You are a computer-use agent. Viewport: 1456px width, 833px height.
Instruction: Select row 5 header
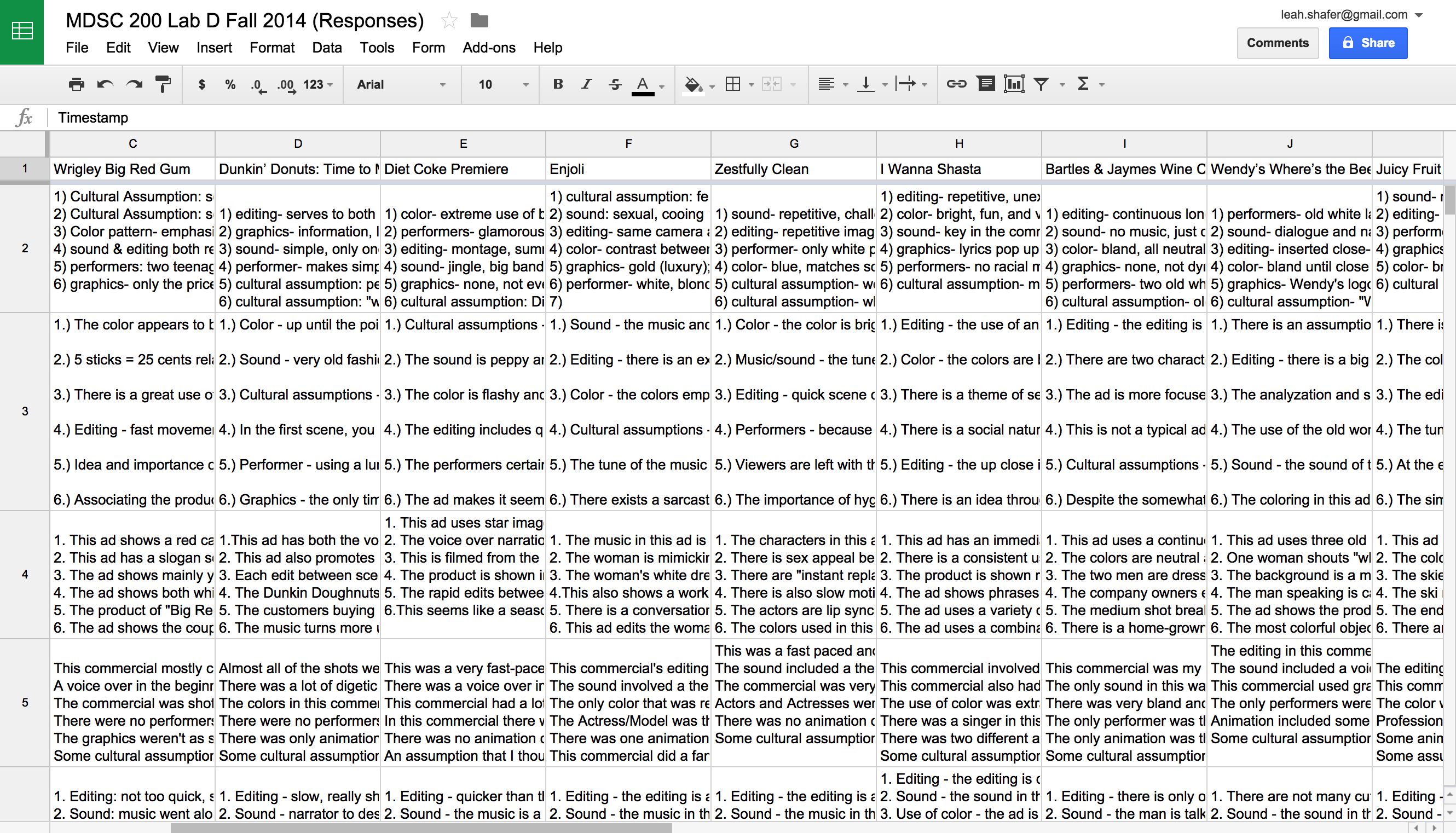tap(25, 703)
